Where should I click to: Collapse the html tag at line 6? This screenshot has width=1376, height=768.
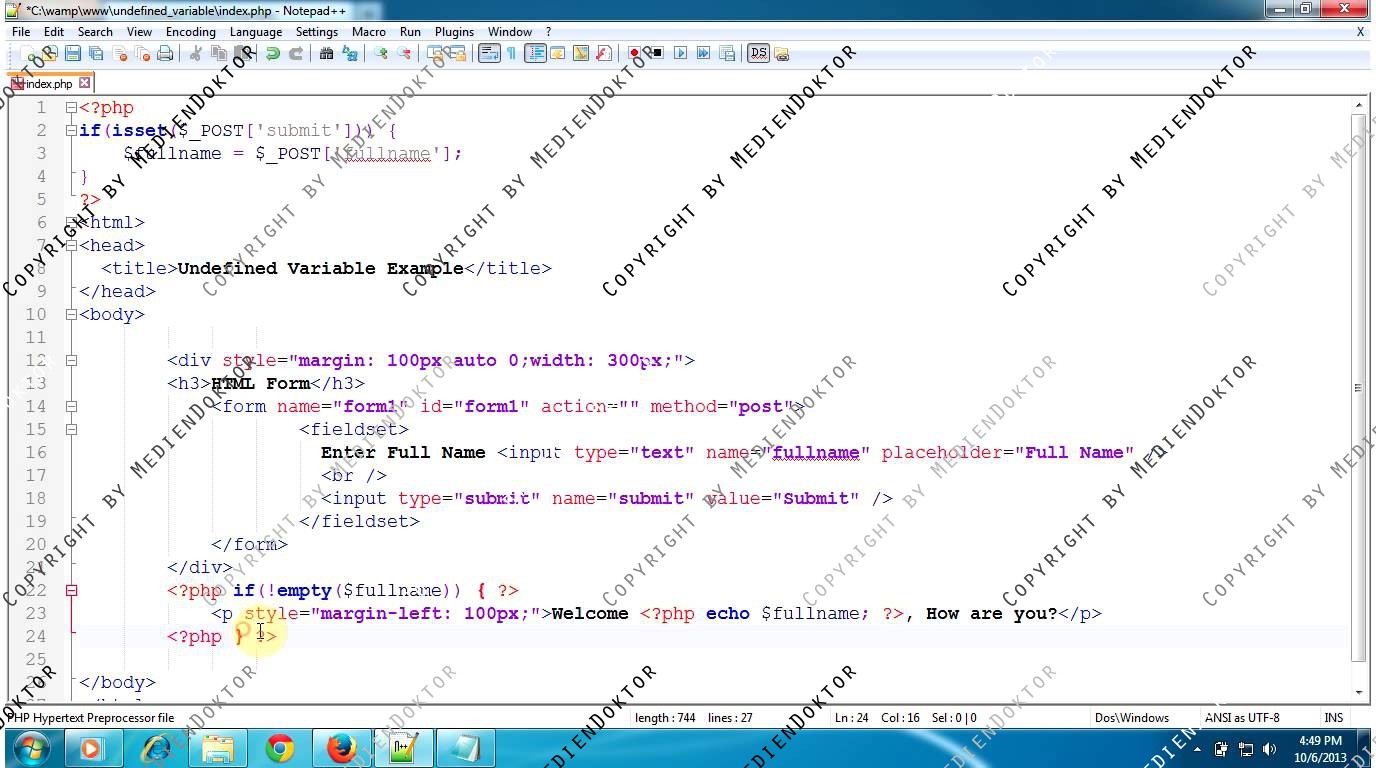(71, 222)
